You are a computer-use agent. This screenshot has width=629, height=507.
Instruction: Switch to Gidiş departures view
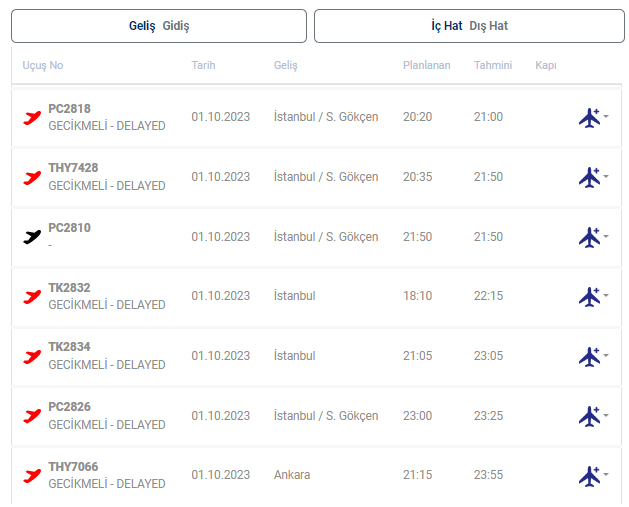point(176,26)
